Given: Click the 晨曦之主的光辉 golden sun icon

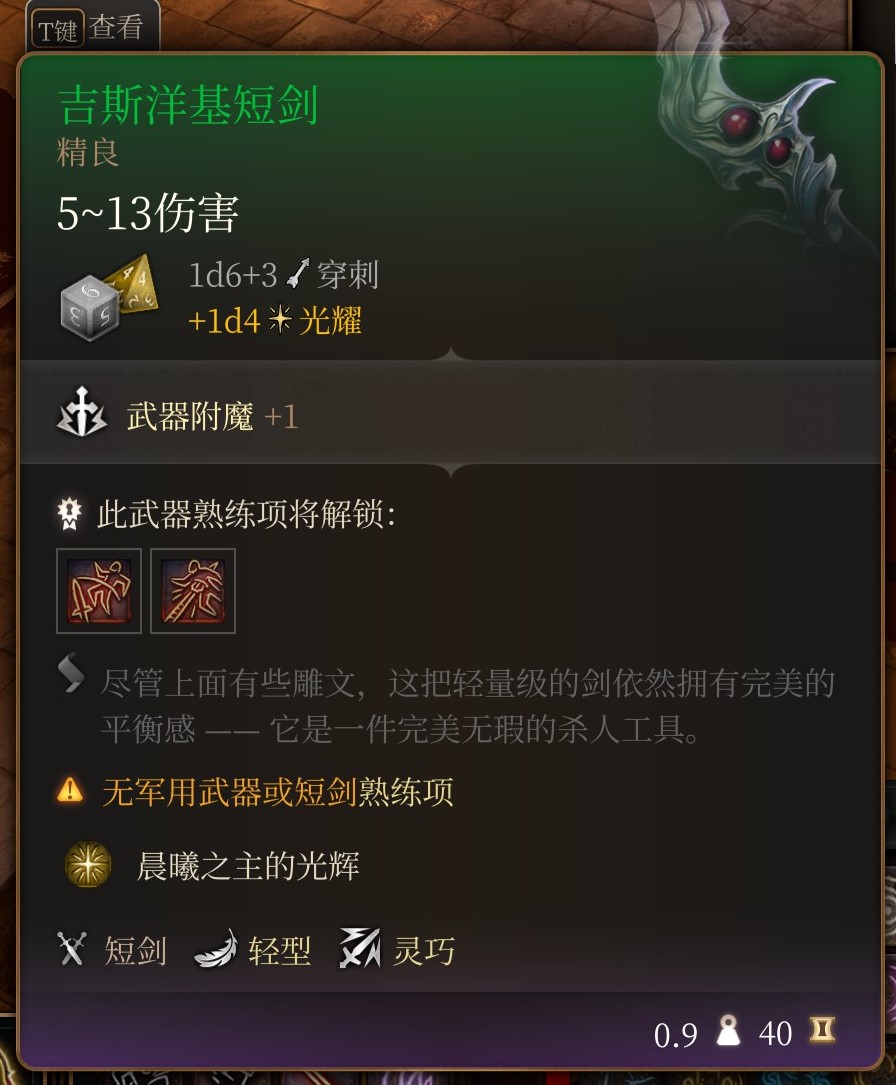Looking at the screenshot, I should 88,864.
